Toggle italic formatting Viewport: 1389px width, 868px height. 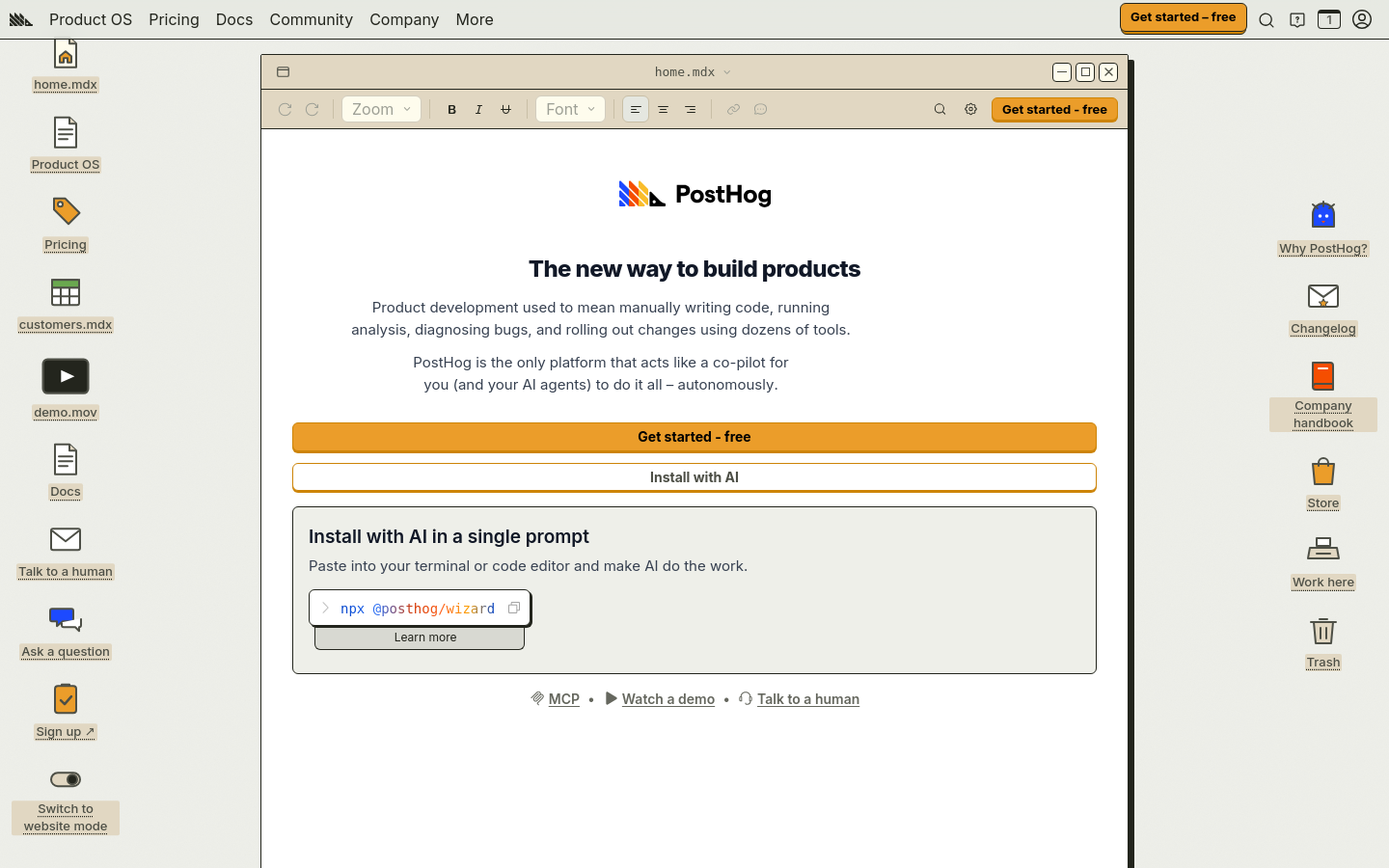(478, 110)
